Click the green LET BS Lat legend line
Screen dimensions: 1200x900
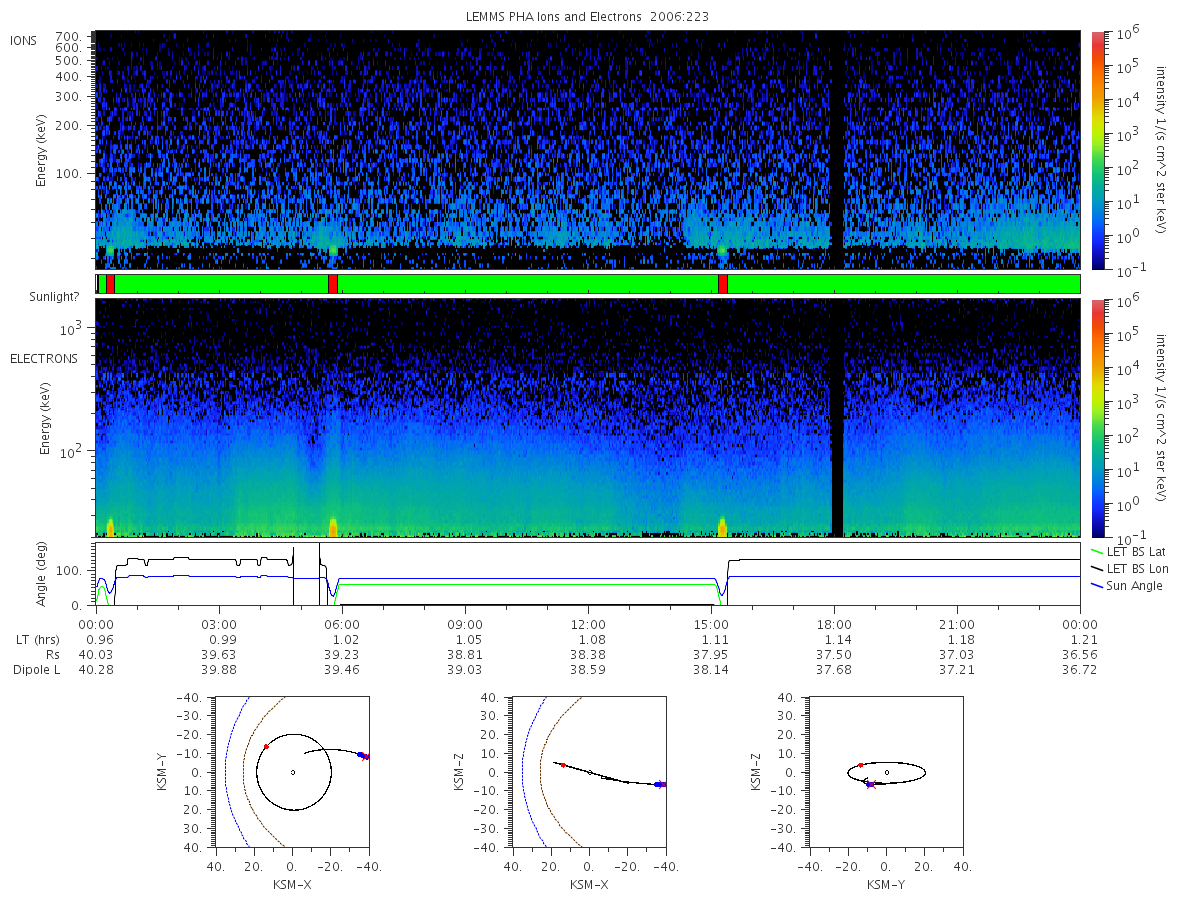pos(1099,552)
